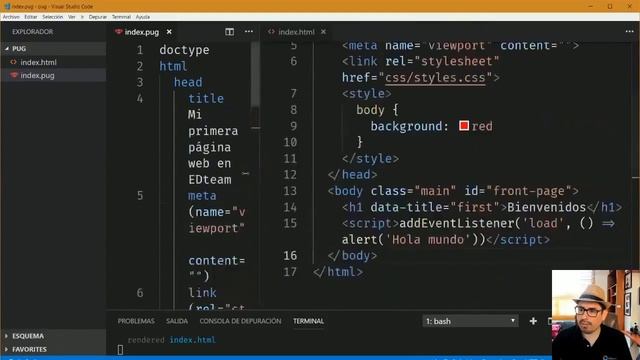Switch to the index.html editor tab
This screenshot has height=360, width=640.
[296, 32]
